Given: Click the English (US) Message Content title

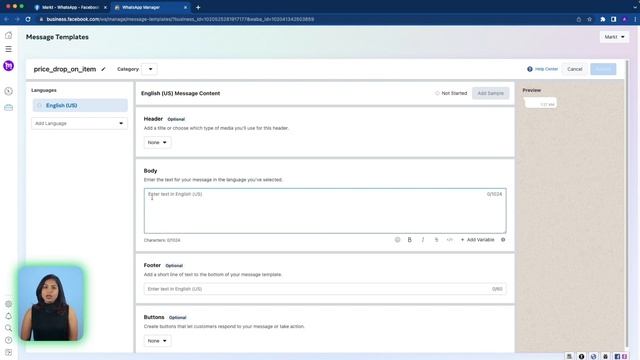Looking at the screenshot, I should (x=180, y=93).
